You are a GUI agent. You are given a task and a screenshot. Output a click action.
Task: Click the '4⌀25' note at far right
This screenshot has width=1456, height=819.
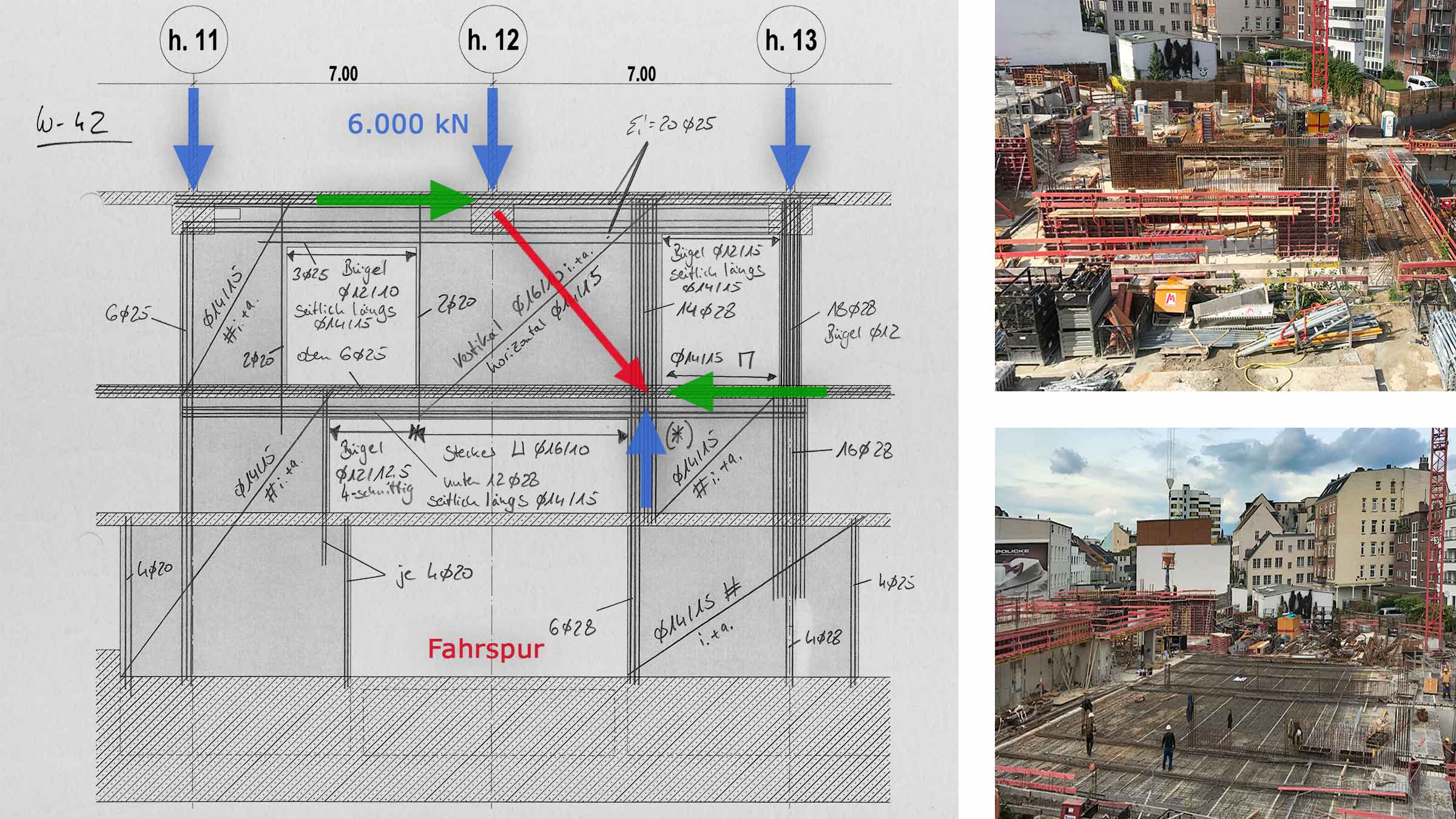pyautogui.click(x=896, y=582)
